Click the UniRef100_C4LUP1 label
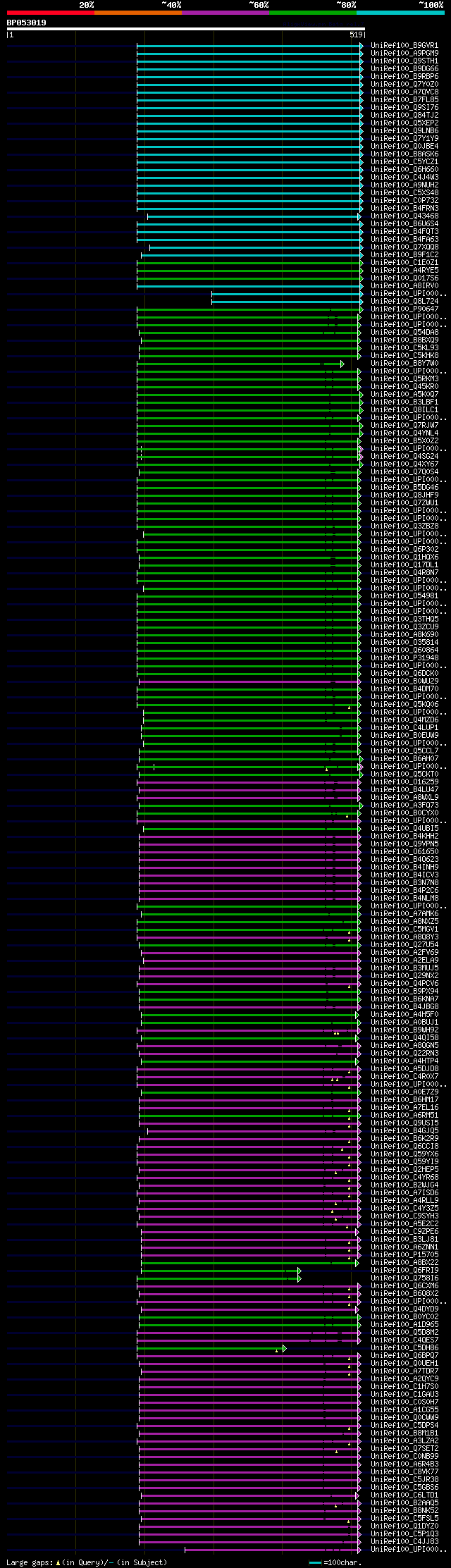 [x=404, y=728]
